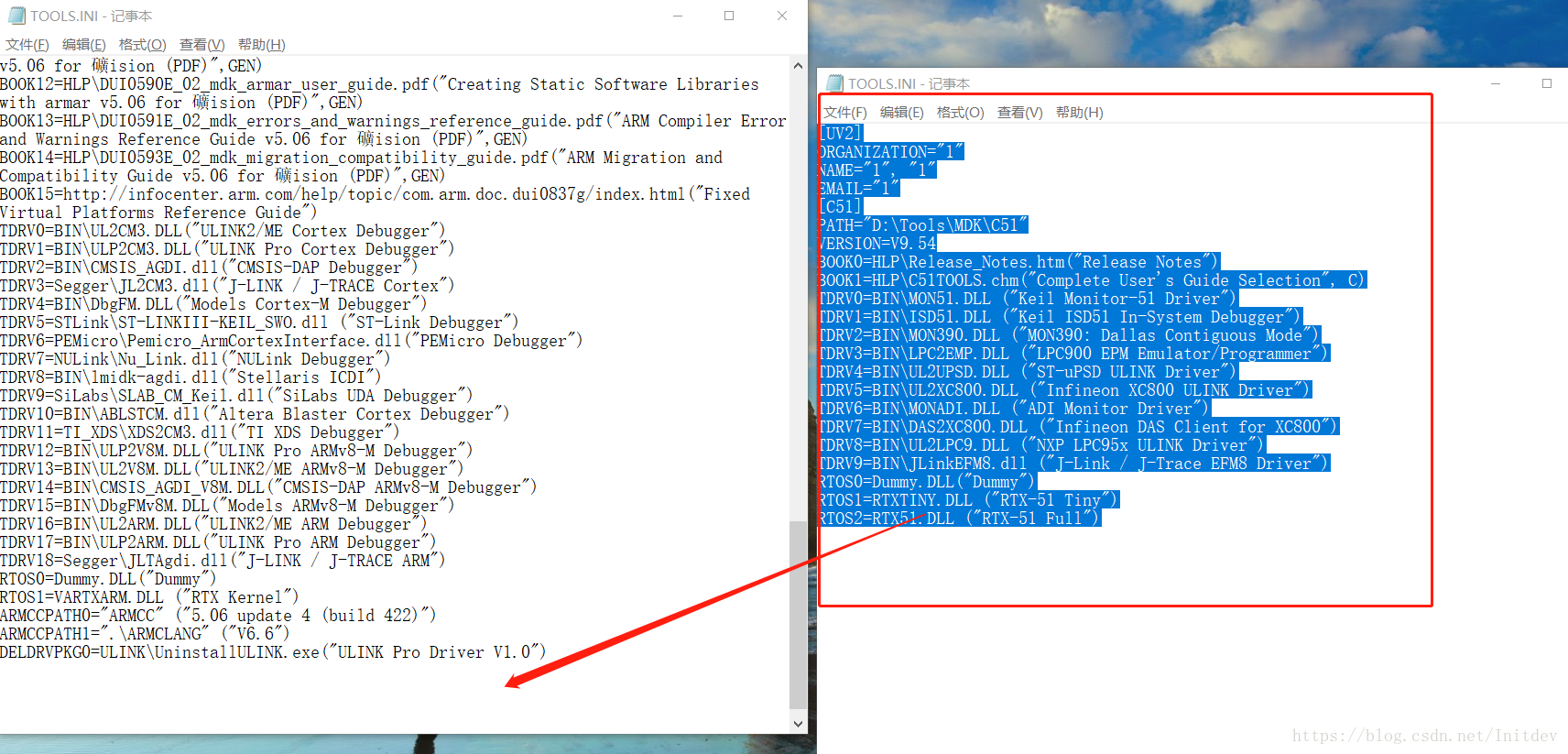Viewport: 1568px width, 754px height.
Task: Click the Notepad icon in right window title bar
Action: (834, 83)
